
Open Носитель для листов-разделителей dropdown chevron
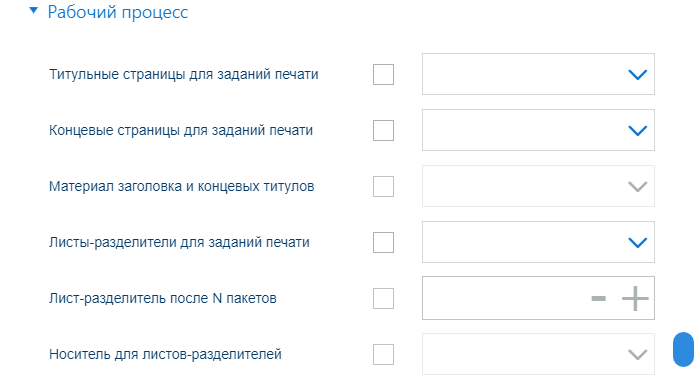tap(637, 354)
